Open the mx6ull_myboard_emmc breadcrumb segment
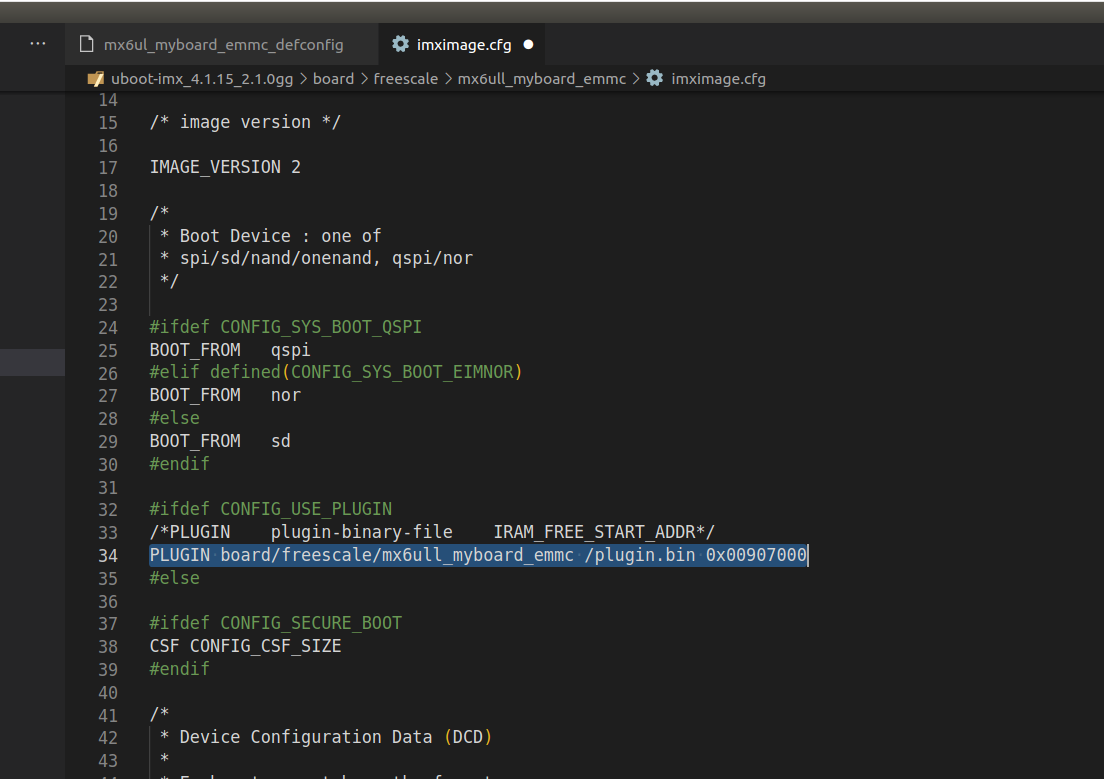1104x779 pixels. [541, 79]
